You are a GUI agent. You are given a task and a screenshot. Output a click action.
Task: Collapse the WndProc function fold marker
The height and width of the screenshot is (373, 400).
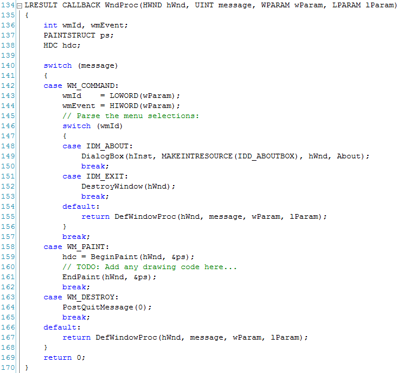click(x=19, y=5)
